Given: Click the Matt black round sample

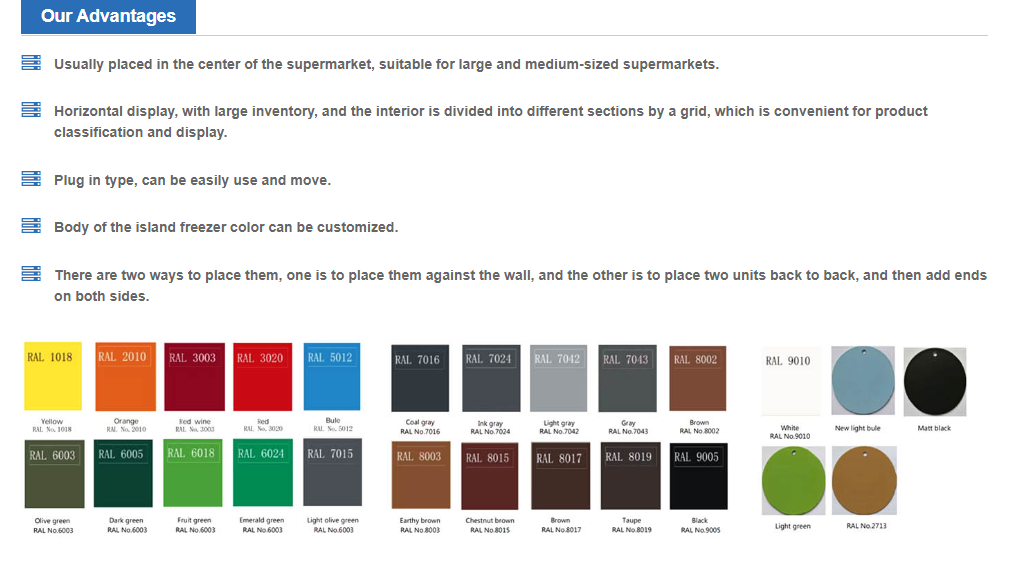Looking at the screenshot, I should (934, 381).
